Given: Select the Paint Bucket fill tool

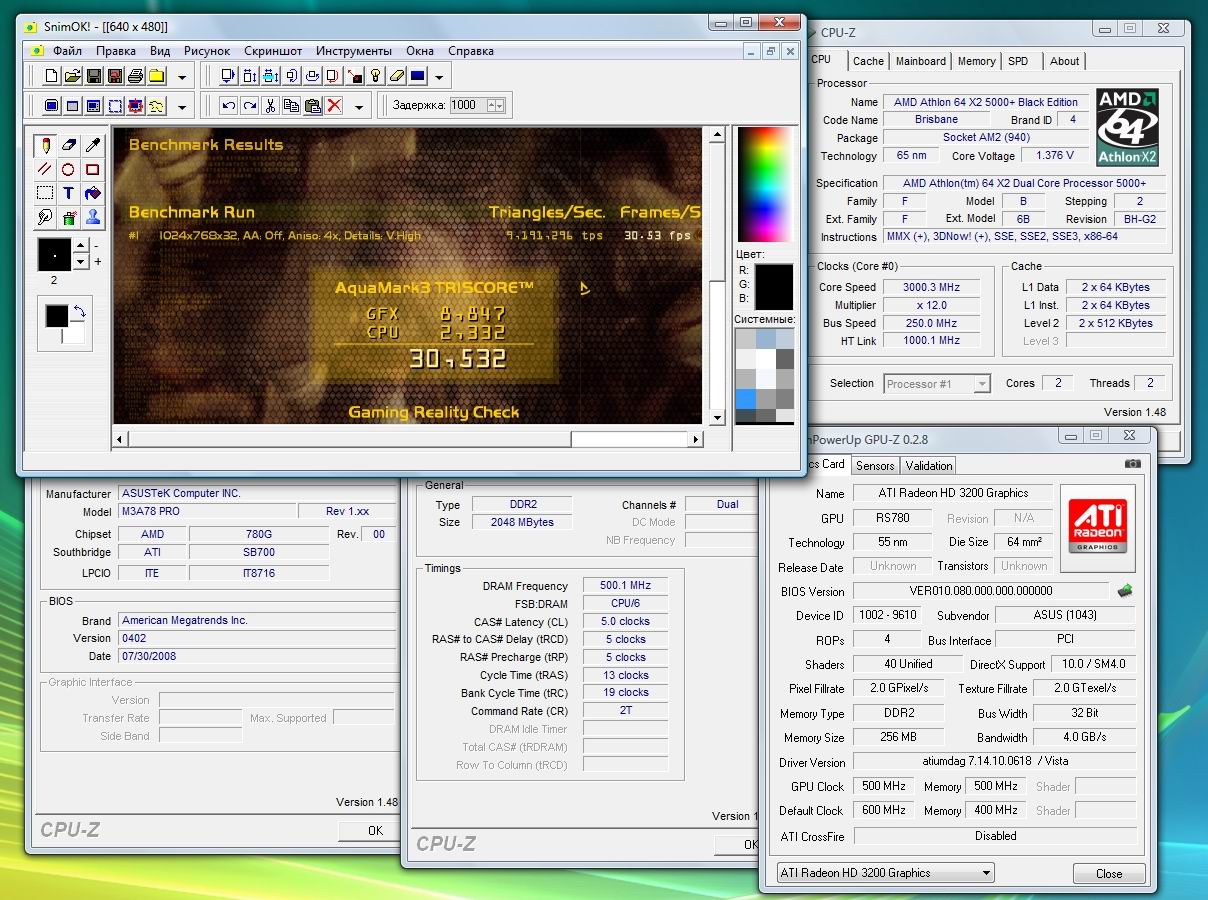Looking at the screenshot, I should click(92, 193).
